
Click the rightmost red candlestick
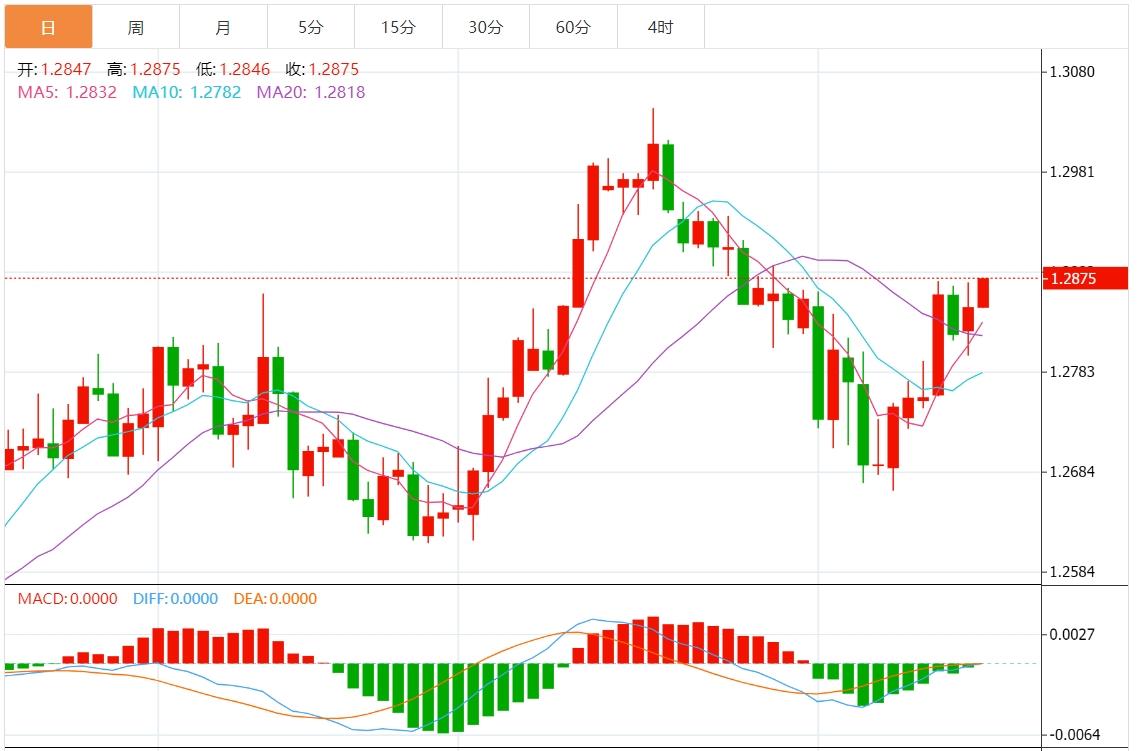click(983, 293)
